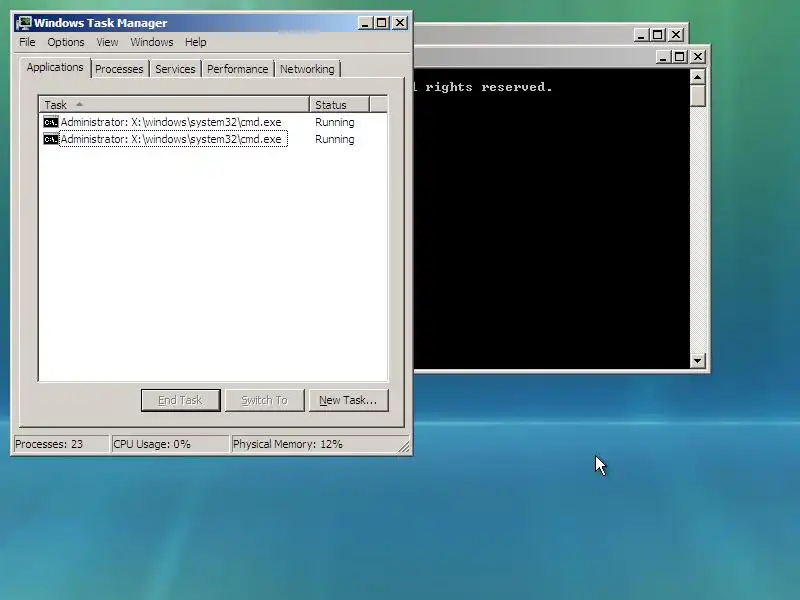Open the View menu
The image size is (800, 600).
coord(107,42)
